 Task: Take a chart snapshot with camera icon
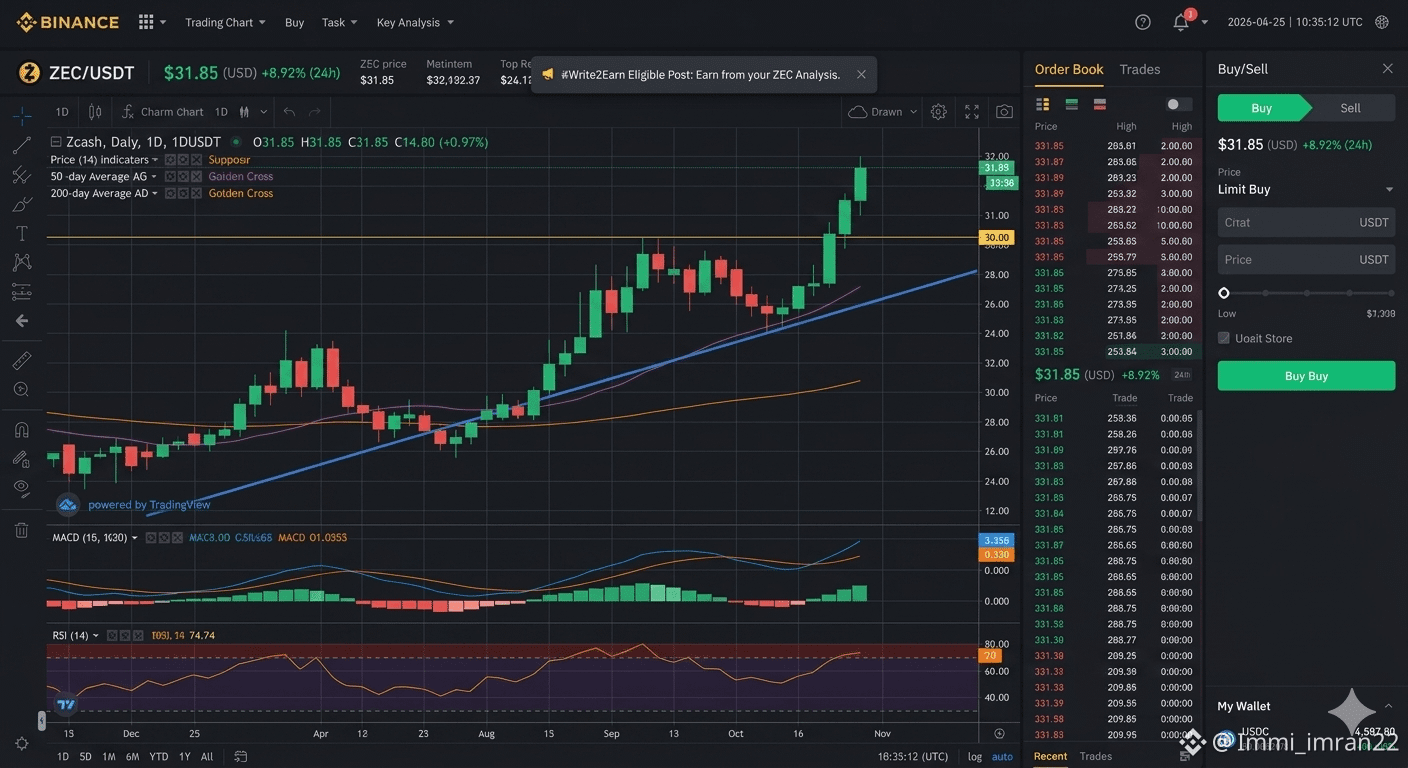pos(1004,112)
